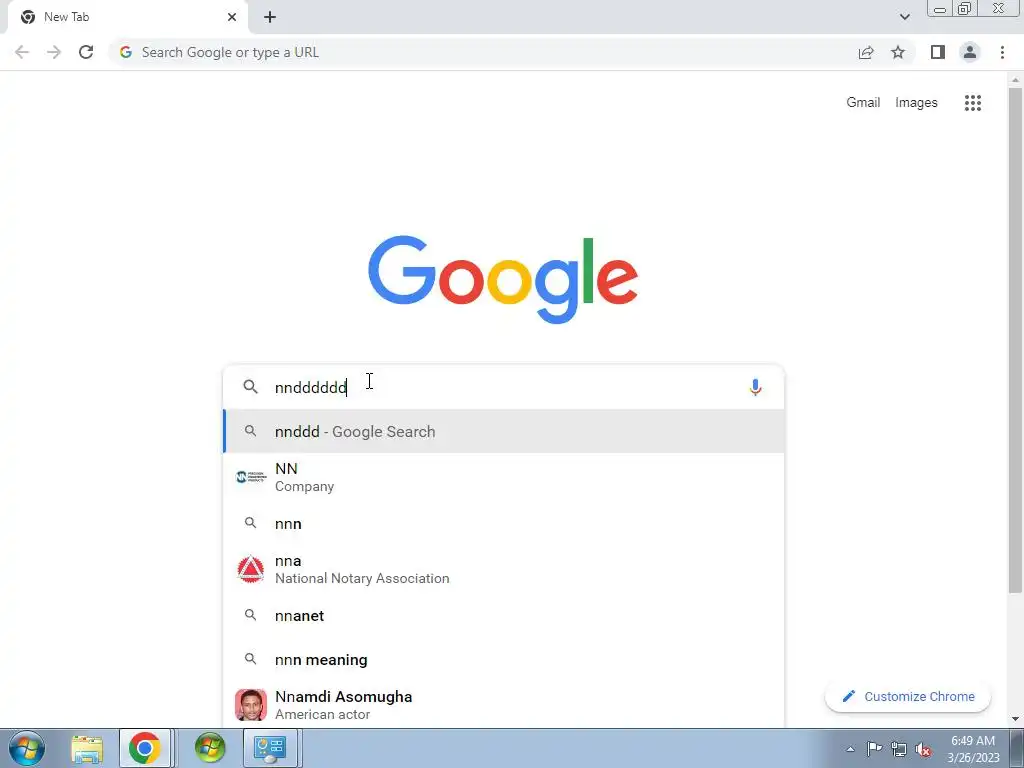
Task: Show hidden tray icons arrow
Action: [850, 749]
